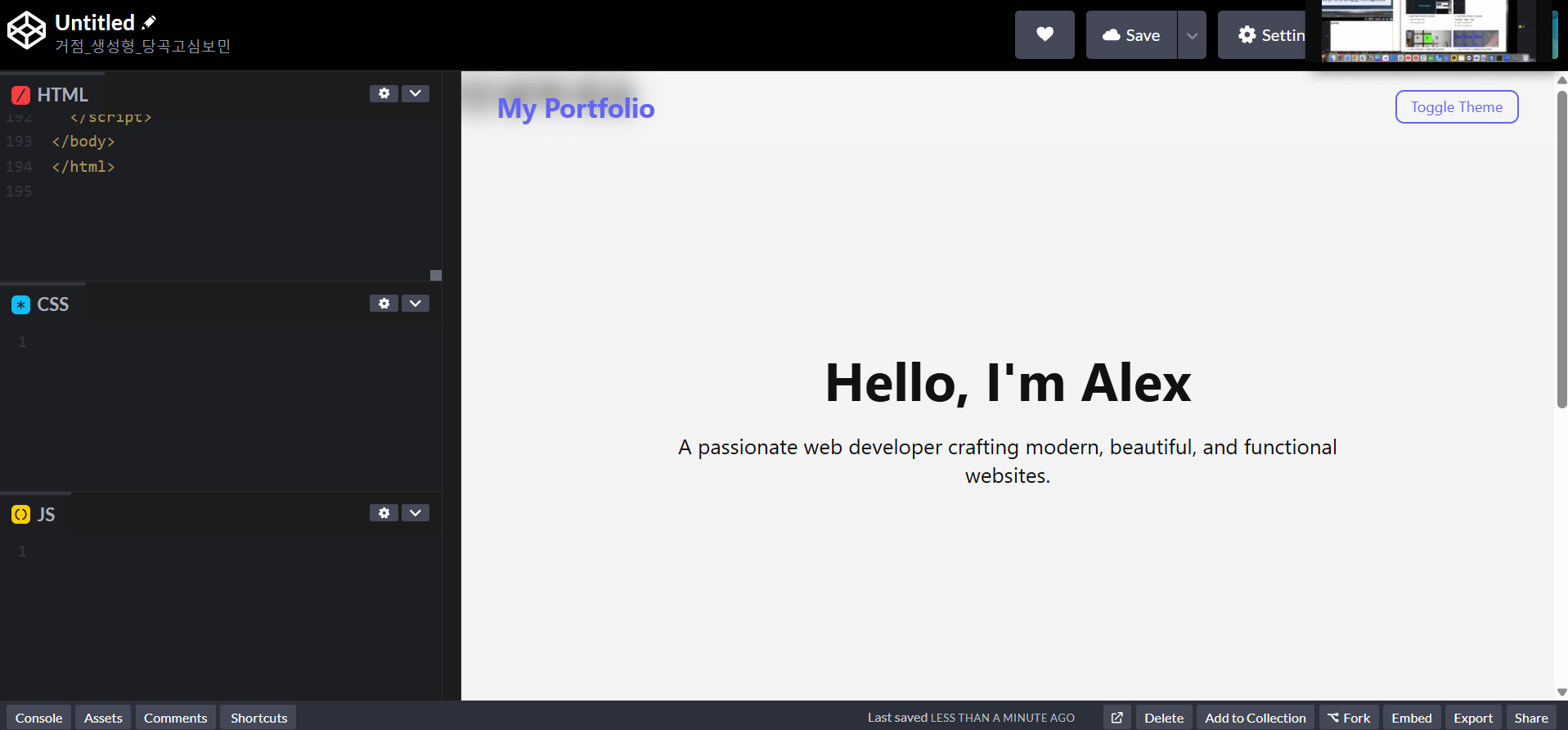Select the CSS editor tab
Viewport: 1568px width, 730px height.
pos(43,304)
